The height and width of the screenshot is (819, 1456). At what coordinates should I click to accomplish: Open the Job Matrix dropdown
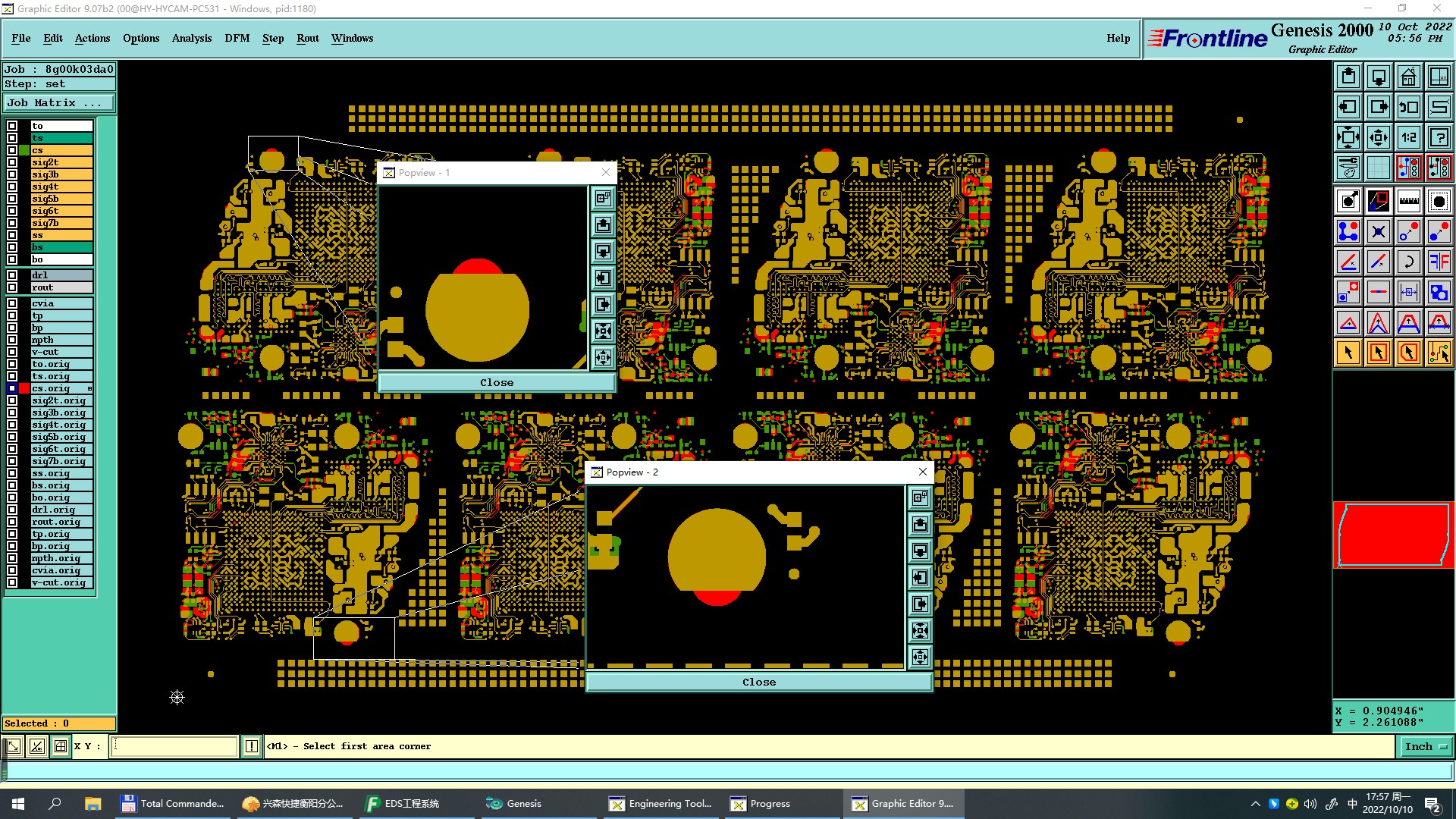pyautogui.click(x=59, y=103)
